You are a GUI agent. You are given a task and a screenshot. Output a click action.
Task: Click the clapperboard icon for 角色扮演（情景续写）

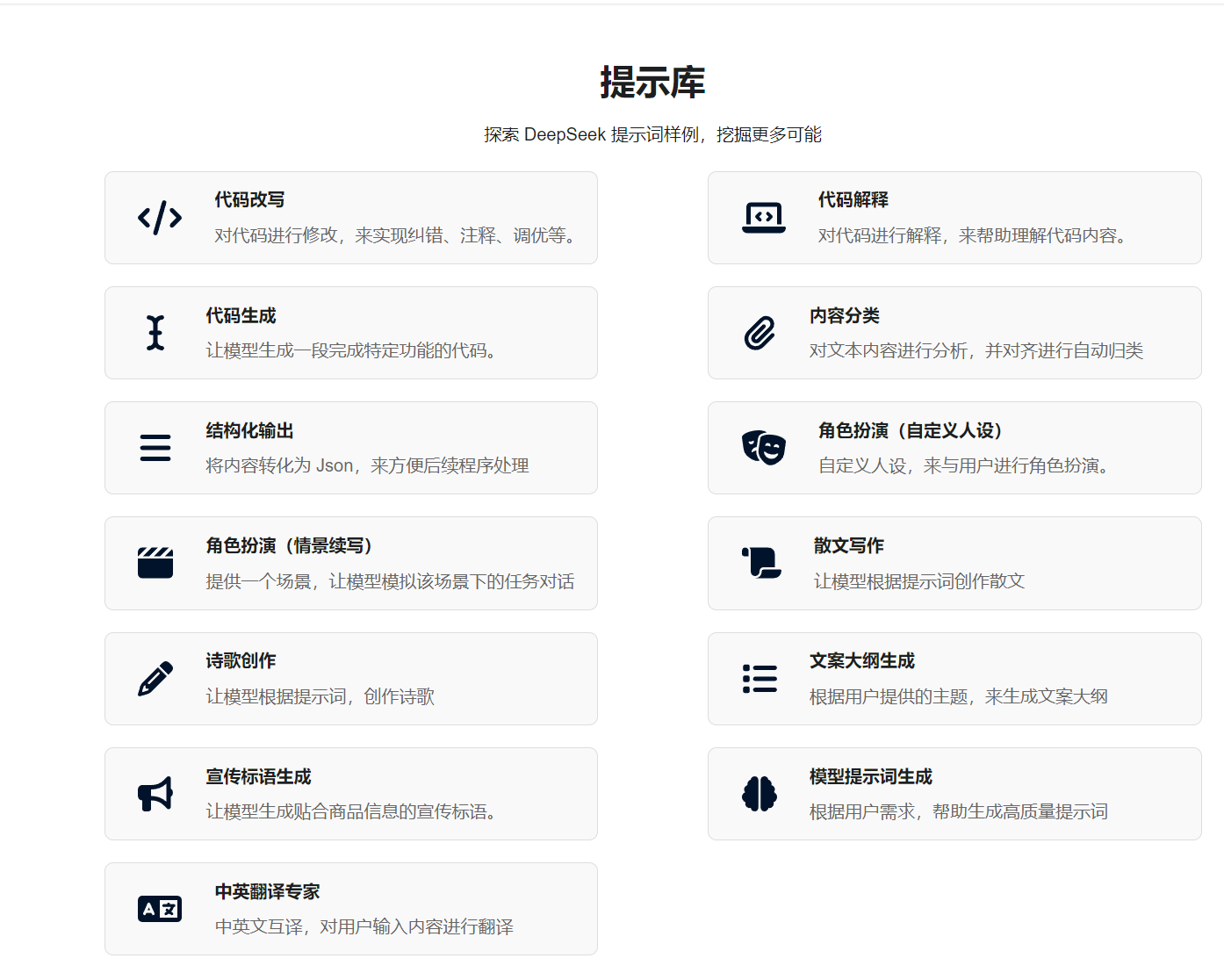155,563
